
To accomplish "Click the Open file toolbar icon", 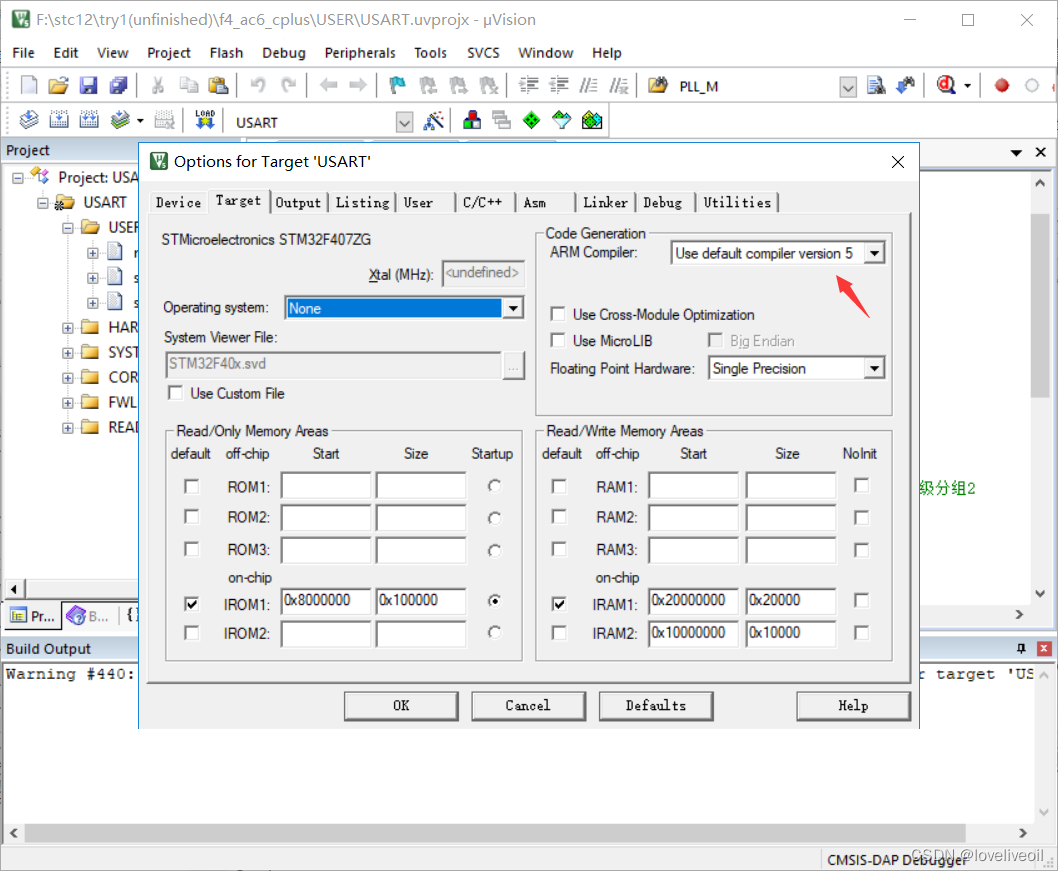I will [x=59, y=86].
